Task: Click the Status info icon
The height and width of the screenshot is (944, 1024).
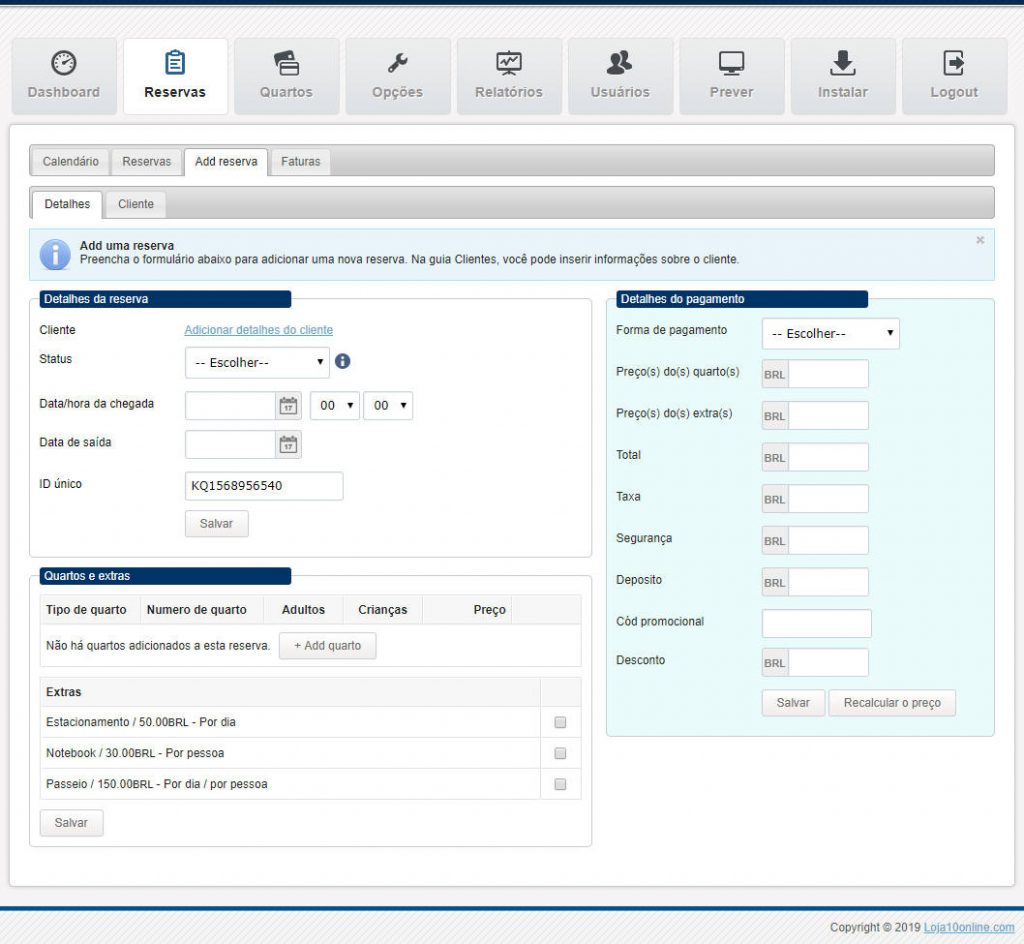Action: (343, 361)
